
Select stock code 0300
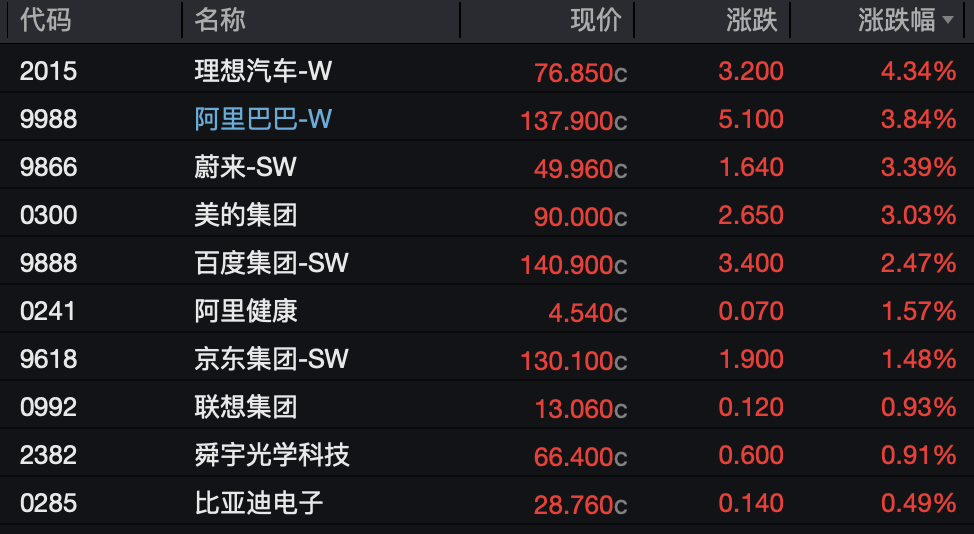pos(48,215)
